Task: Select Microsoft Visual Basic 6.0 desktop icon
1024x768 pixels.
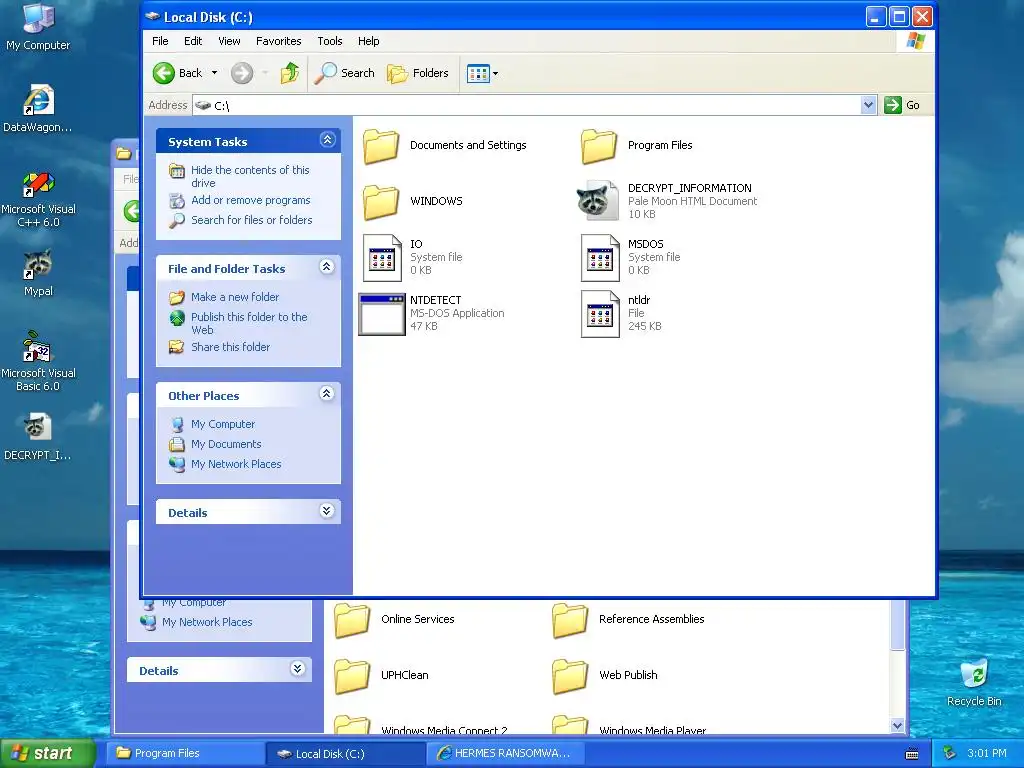Action: tap(39, 361)
